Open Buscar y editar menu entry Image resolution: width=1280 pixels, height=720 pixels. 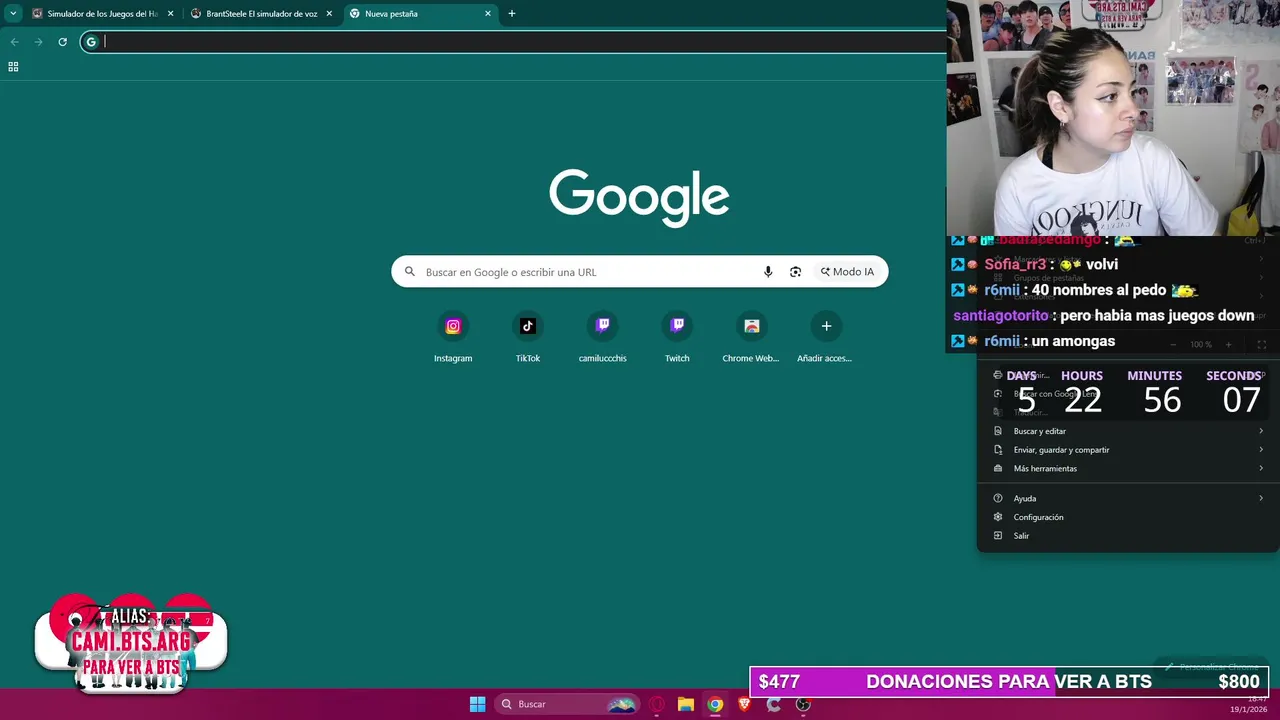click(1128, 431)
